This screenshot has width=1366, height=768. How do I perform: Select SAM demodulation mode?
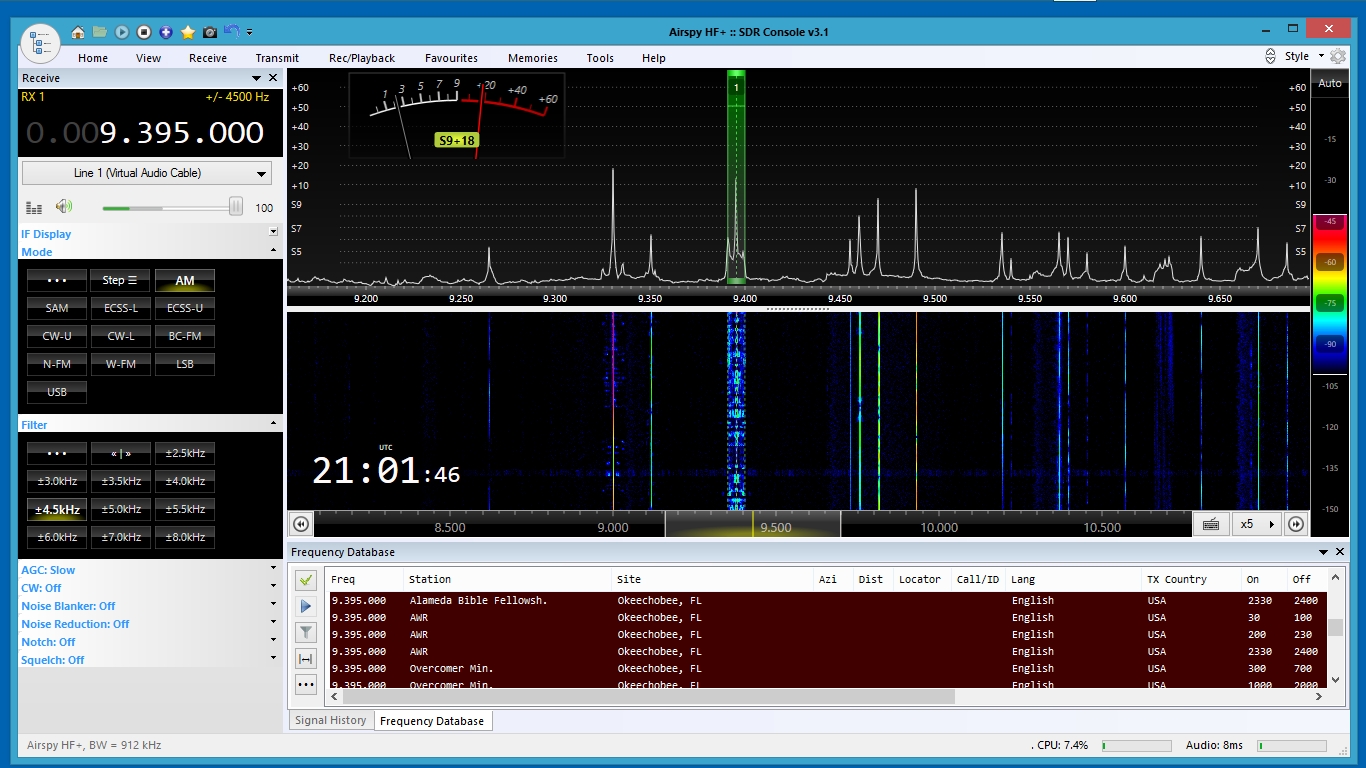coord(57,308)
